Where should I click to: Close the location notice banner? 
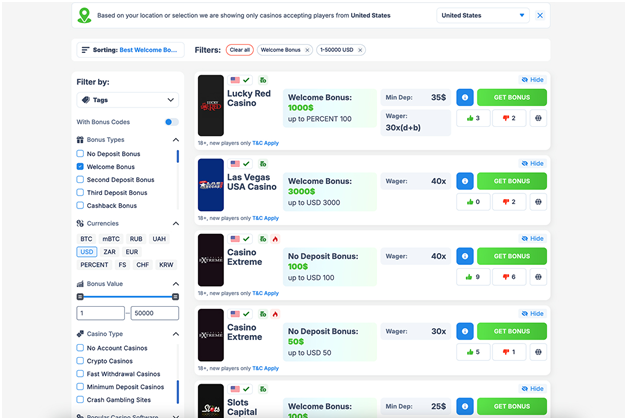click(x=540, y=16)
